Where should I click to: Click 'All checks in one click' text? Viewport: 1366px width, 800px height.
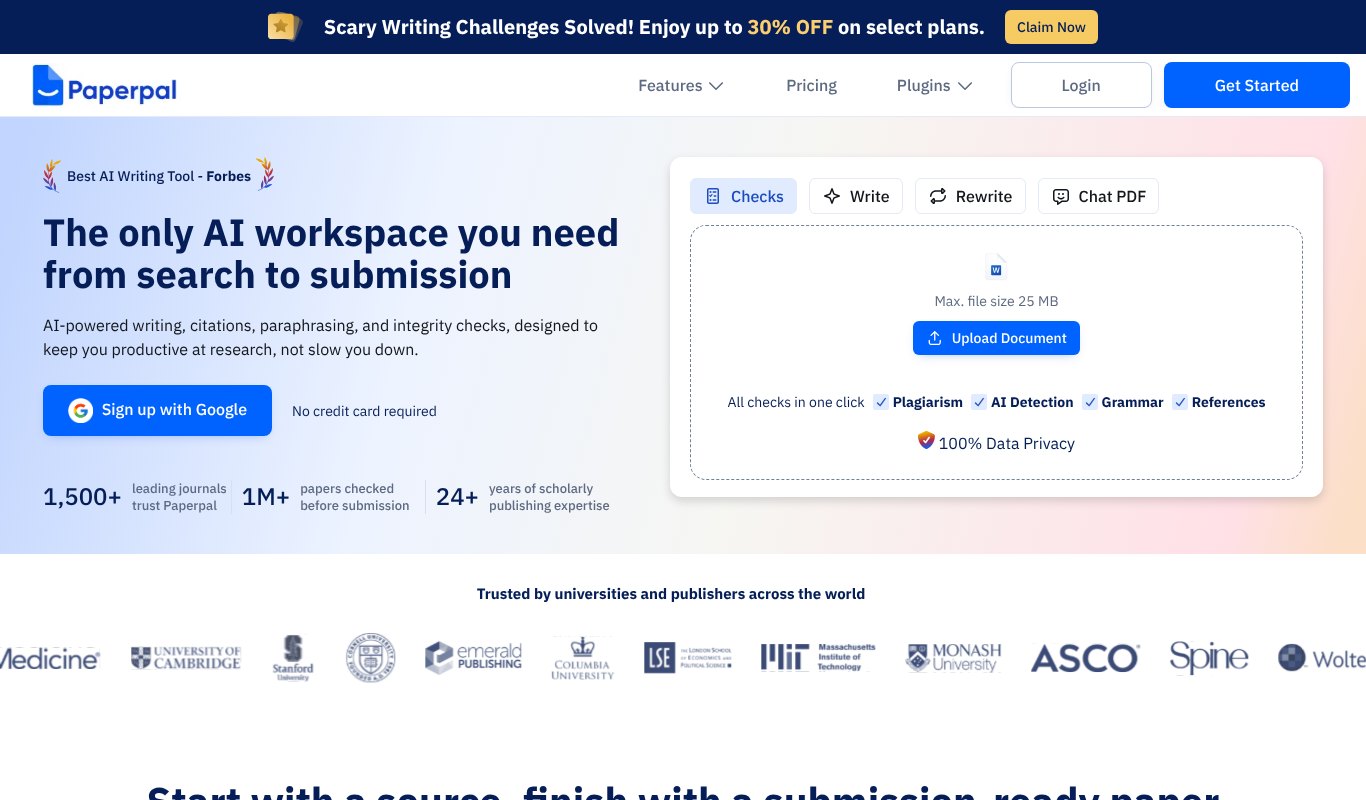[796, 402]
